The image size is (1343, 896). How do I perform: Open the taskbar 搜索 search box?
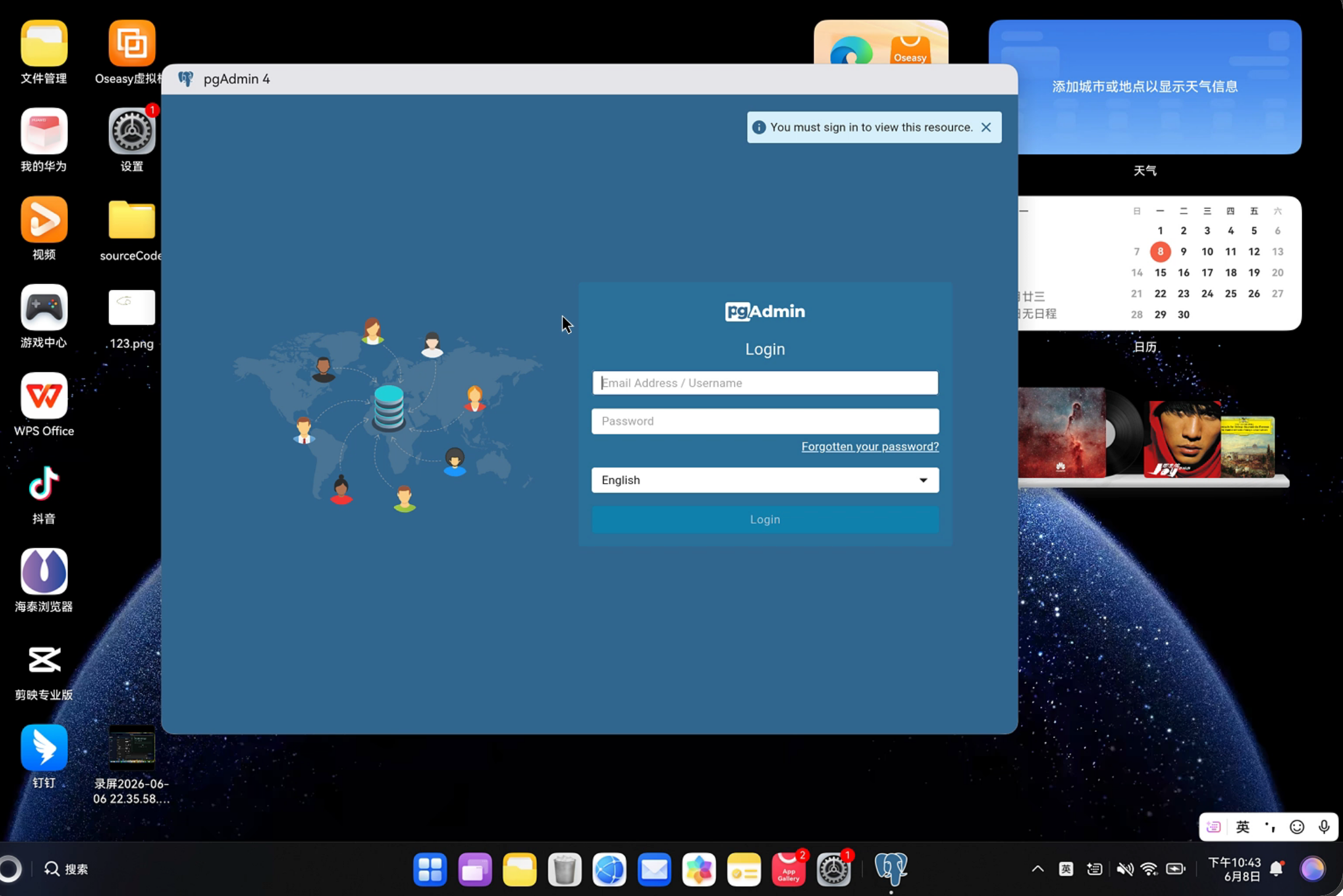[x=66, y=869]
